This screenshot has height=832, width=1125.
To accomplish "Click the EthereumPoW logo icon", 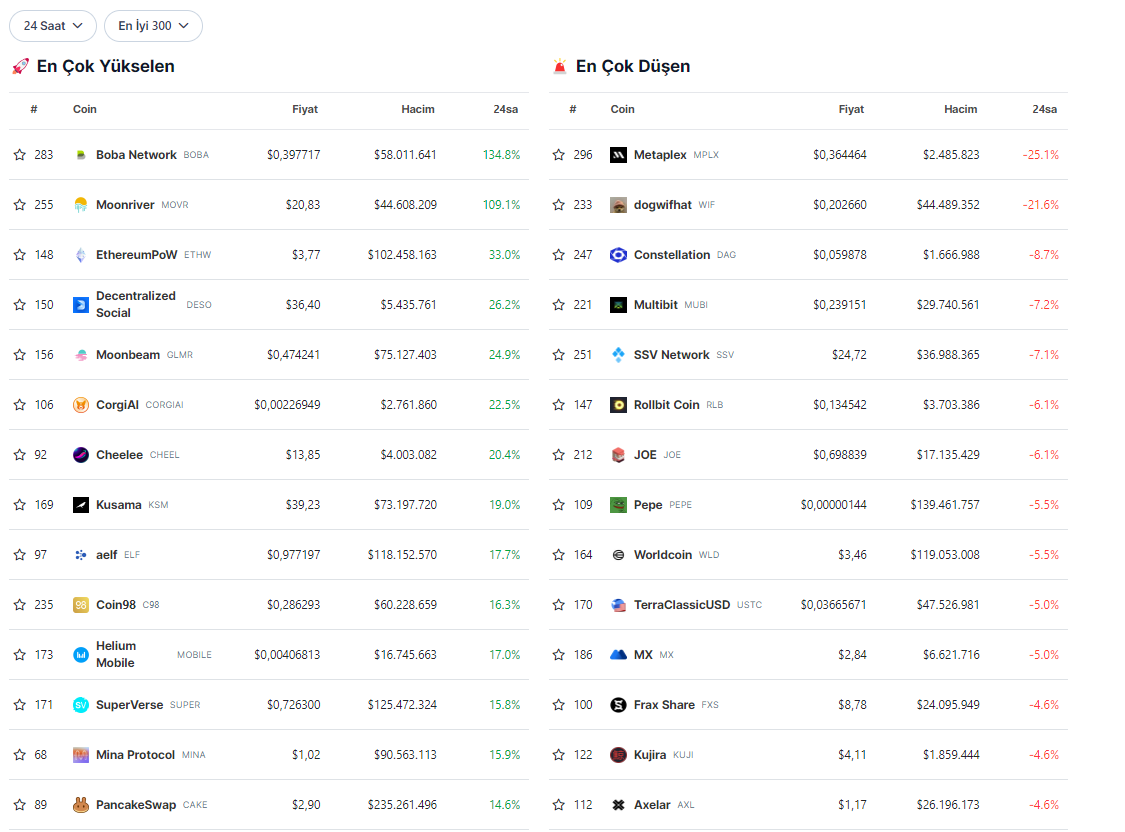I will pyautogui.click(x=81, y=255).
